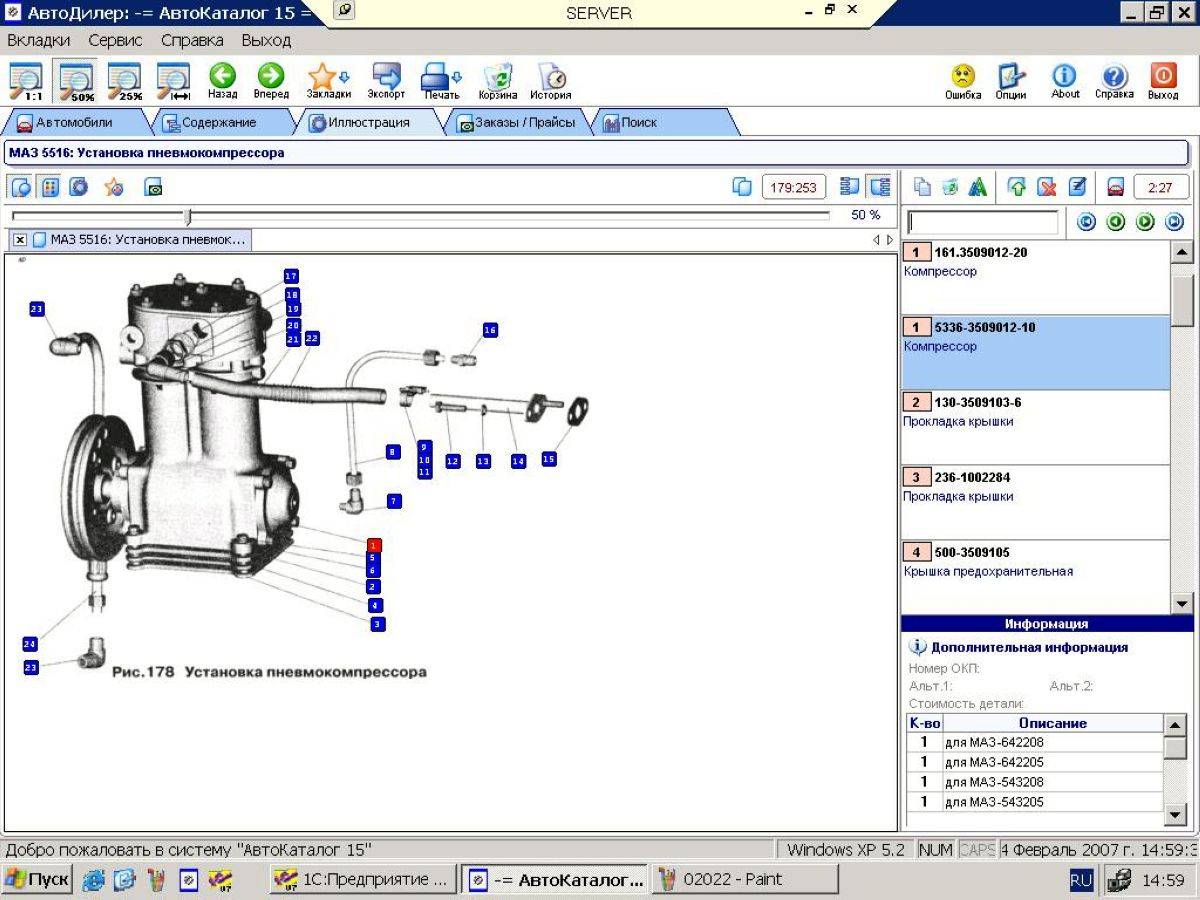Go to previous part green arrow
This screenshot has height=900, width=1200.
(x=1116, y=222)
